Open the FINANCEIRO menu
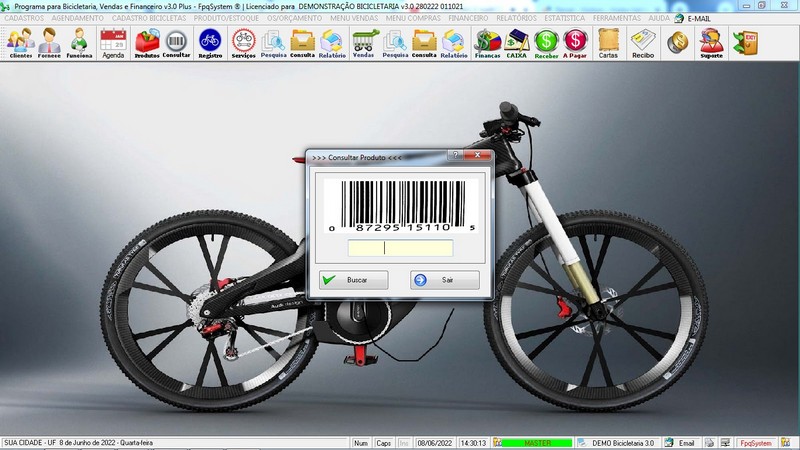This screenshot has width=800, height=450. point(468,18)
